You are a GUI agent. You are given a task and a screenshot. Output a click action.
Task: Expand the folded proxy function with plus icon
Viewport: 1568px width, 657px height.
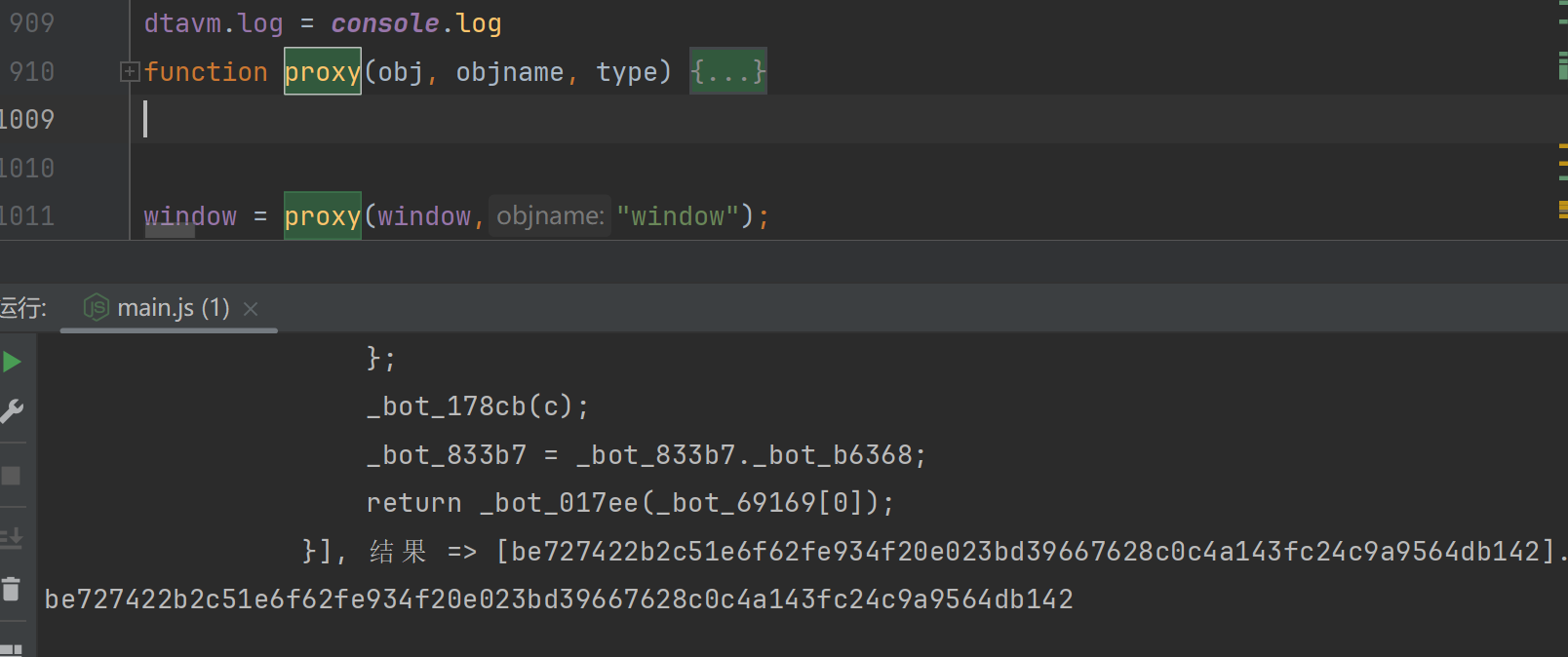(x=130, y=72)
